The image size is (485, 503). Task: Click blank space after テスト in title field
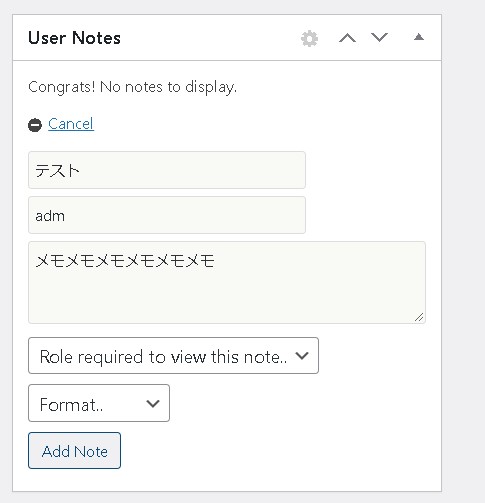192,170
